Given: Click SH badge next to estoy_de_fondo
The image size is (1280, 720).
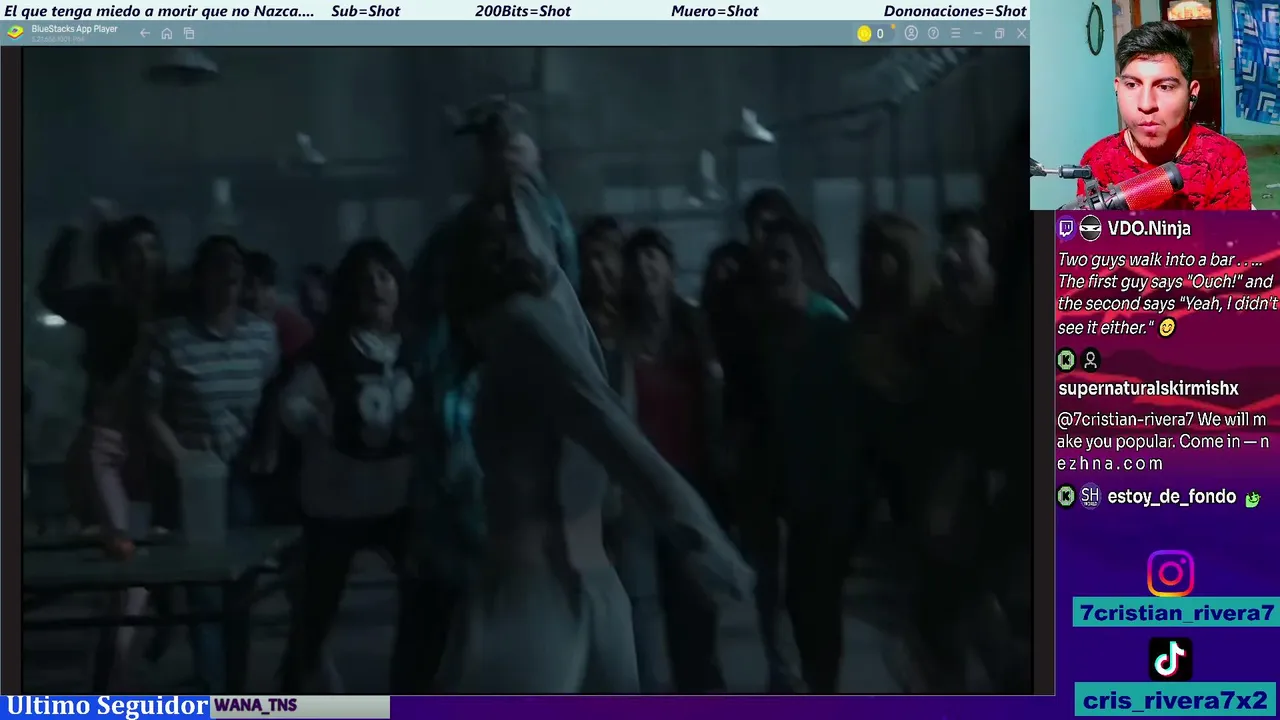Looking at the screenshot, I should point(1090,496).
